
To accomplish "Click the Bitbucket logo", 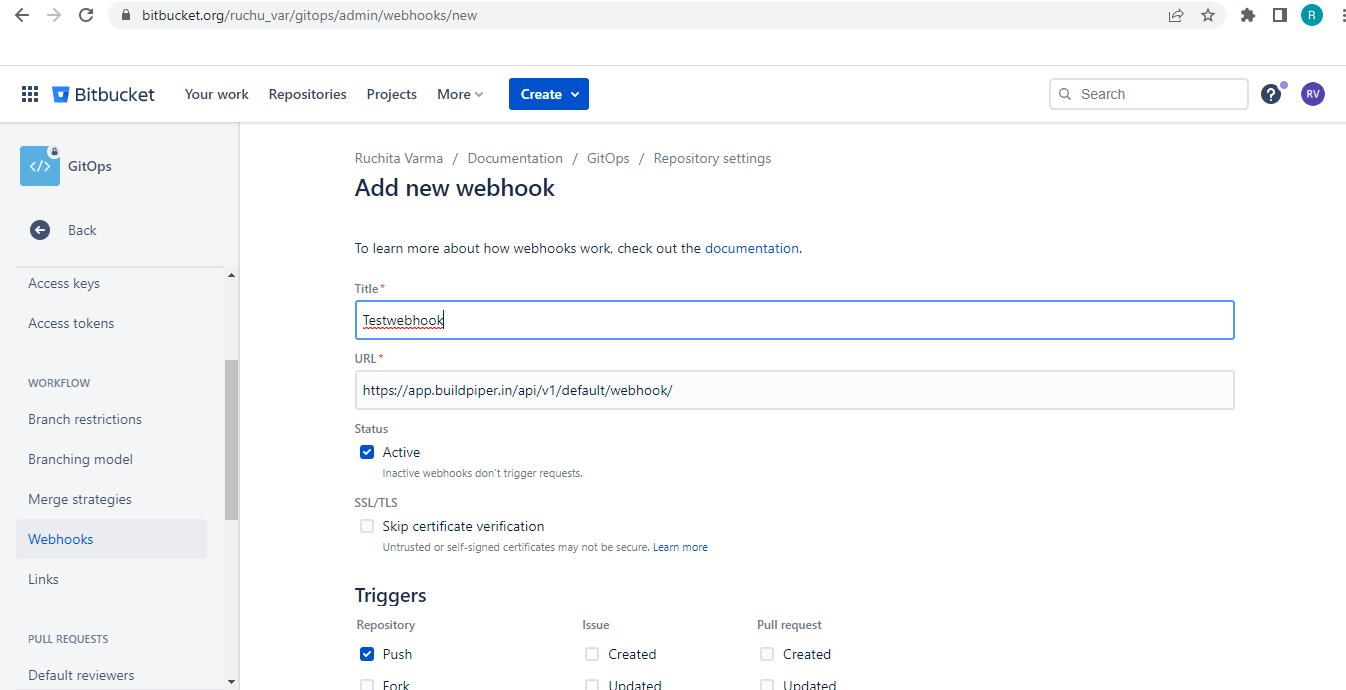I will point(104,94).
